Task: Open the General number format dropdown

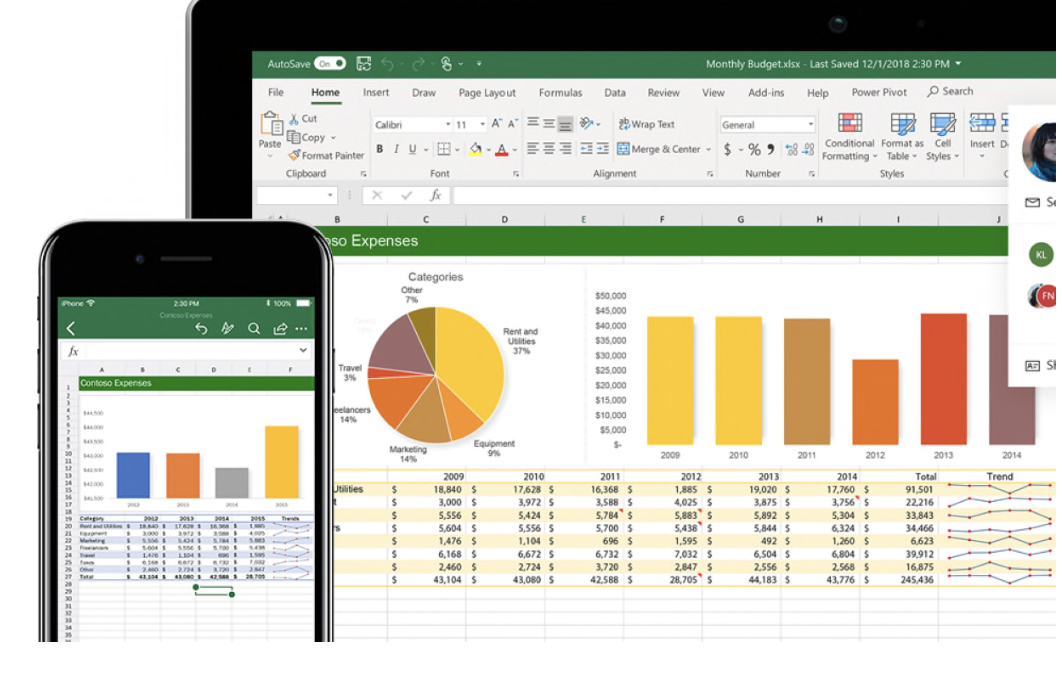Action: point(811,125)
